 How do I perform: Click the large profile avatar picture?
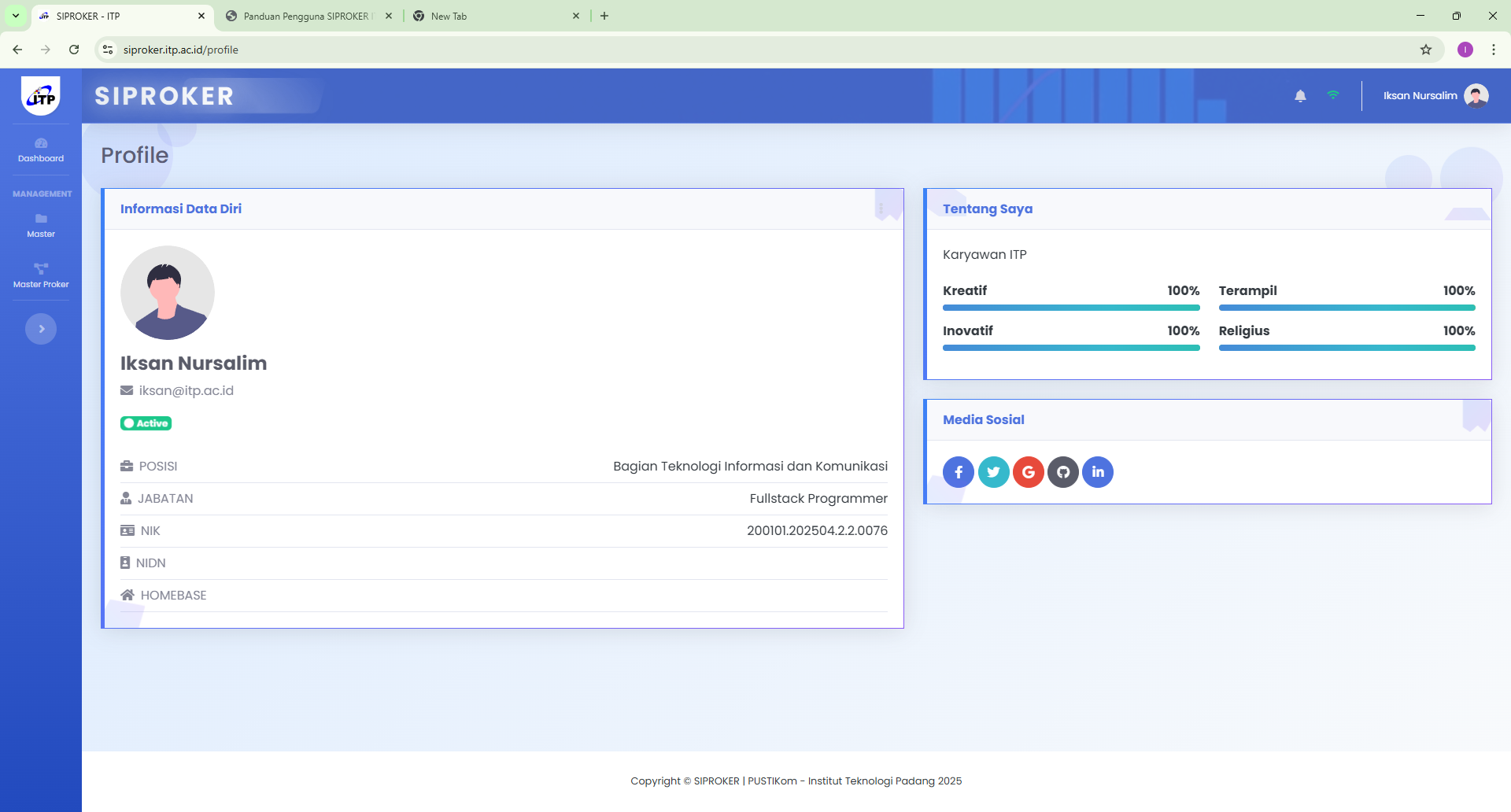pos(168,293)
